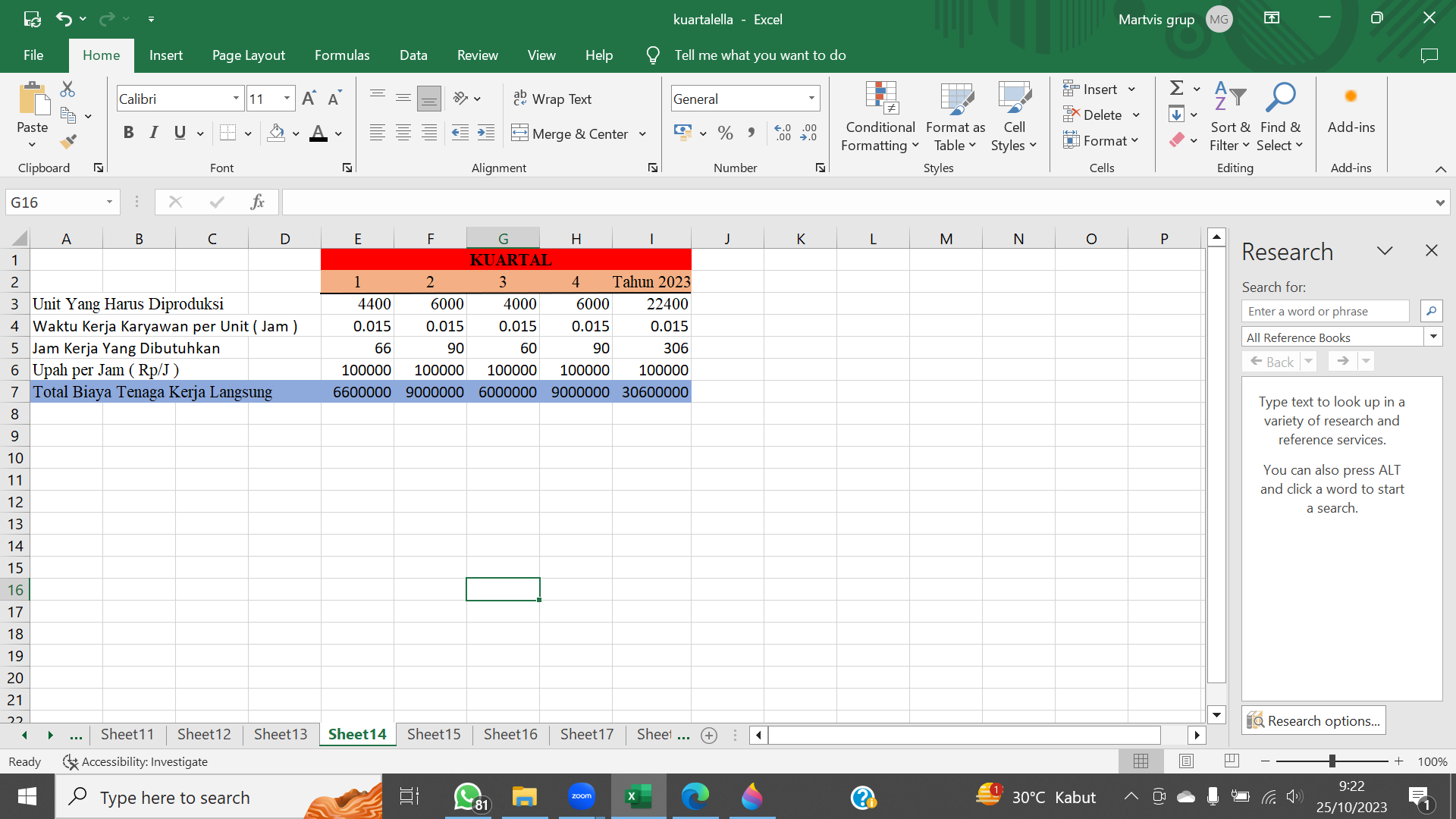This screenshot has width=1456, height=819.
Task: Adjust the zoom slider handle
Action: tap(1332, 761)
